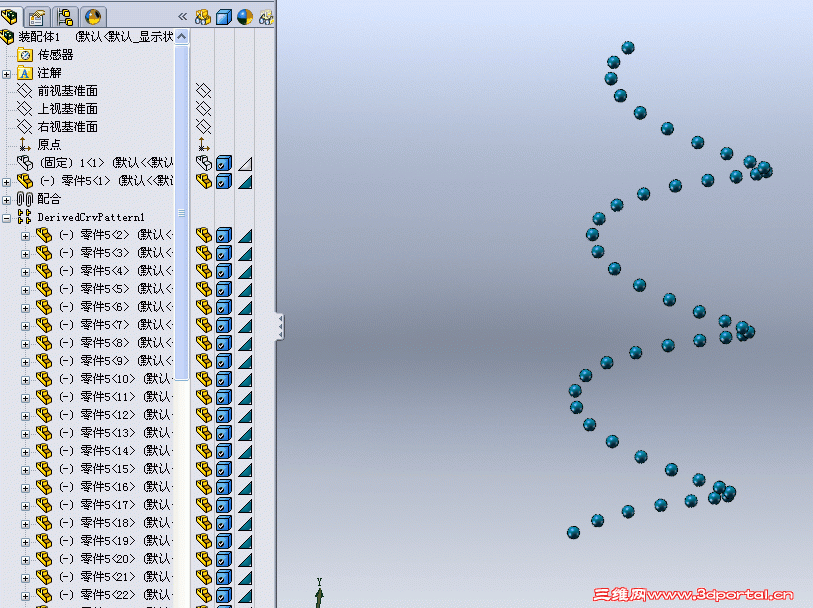
Task: Expand the 注解 annotations folder
Action: click(7, 74)
